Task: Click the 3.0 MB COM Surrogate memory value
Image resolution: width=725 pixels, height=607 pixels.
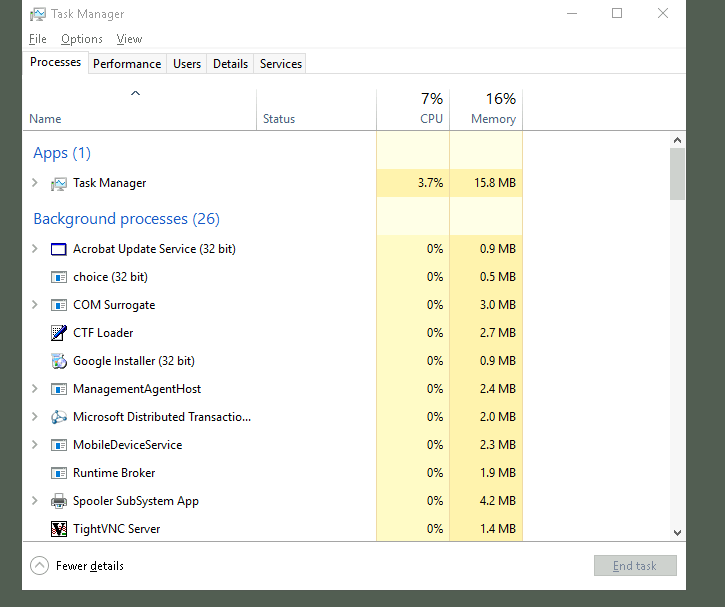Action: coord(498,305)
